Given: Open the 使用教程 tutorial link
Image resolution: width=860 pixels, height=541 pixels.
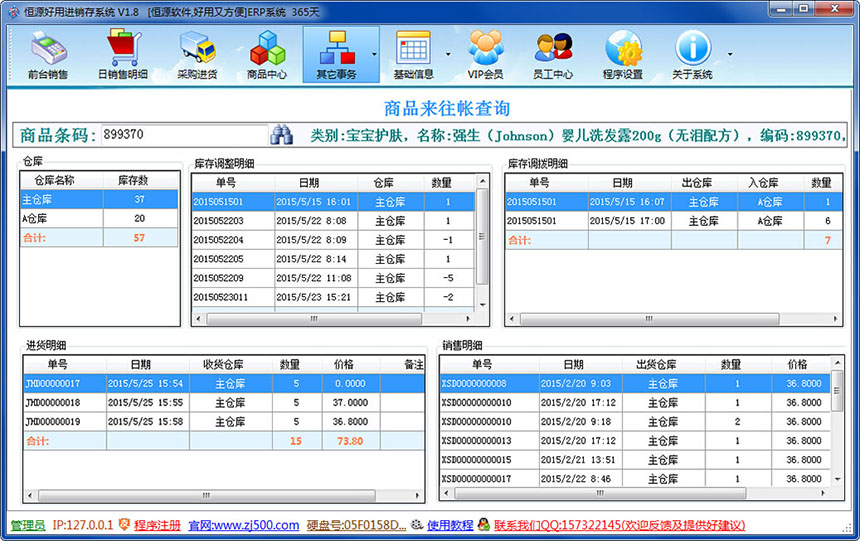Looking at the screenshot, I should click(x=449, y=525).
